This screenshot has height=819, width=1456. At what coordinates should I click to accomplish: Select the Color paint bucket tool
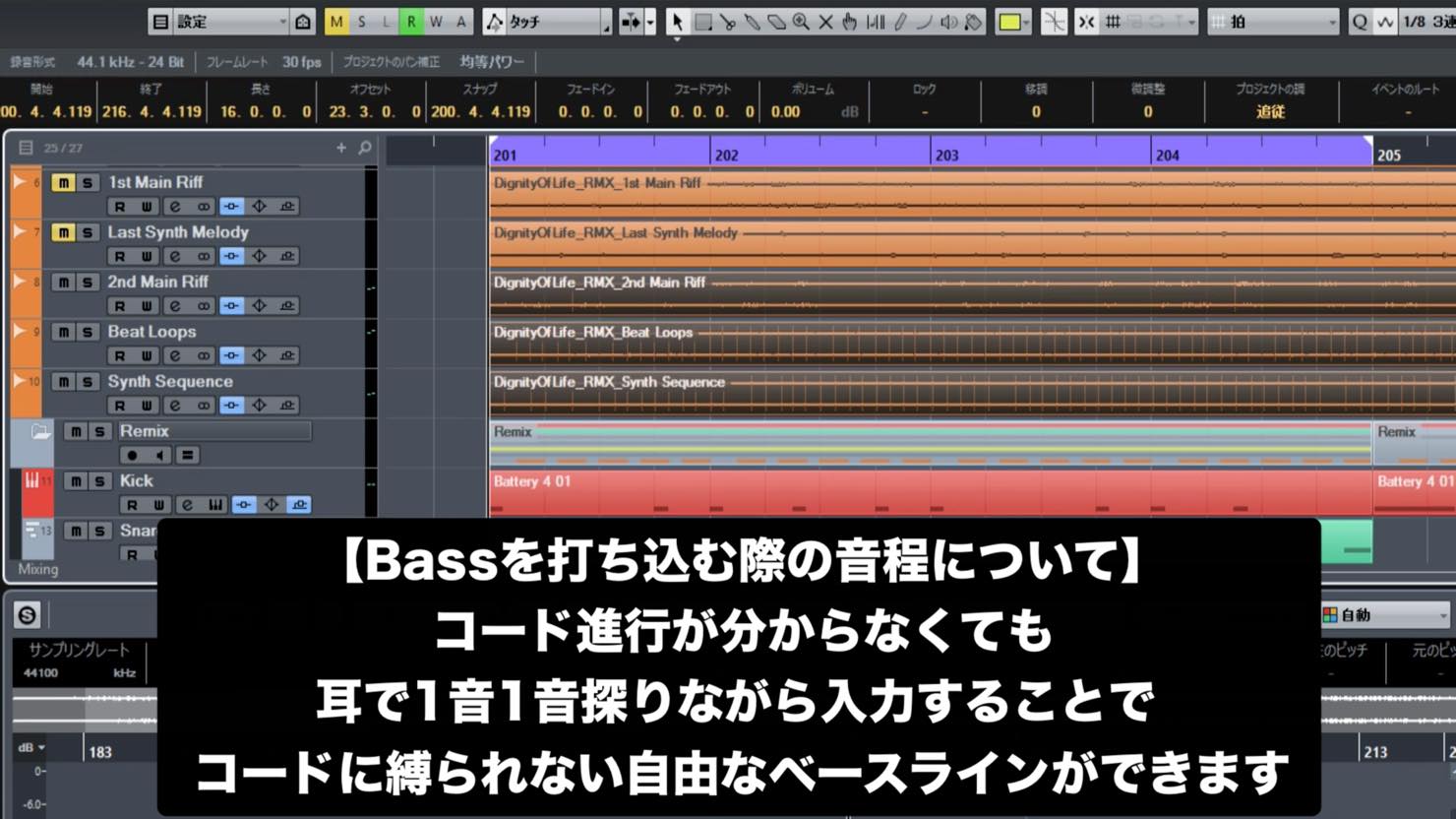click(x=973, y=22)
